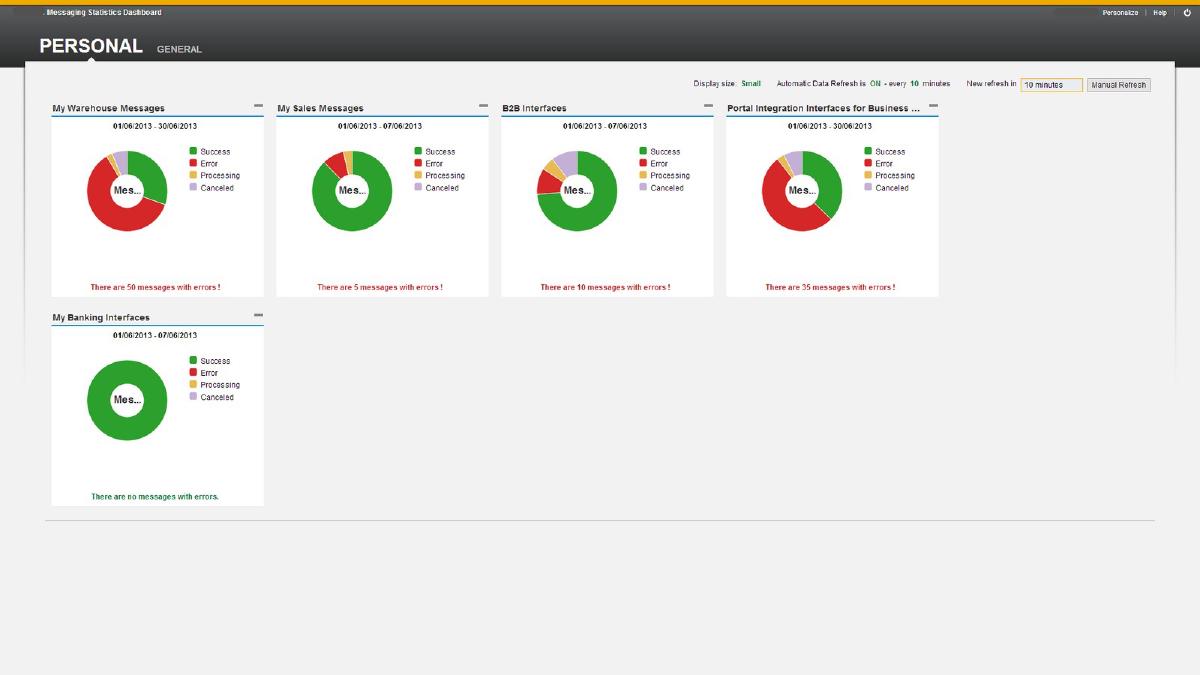This screenshot has height=675, width=1200.
Task: Minimize the B2B Interfaces panel
Action: (x=708, y=106)
